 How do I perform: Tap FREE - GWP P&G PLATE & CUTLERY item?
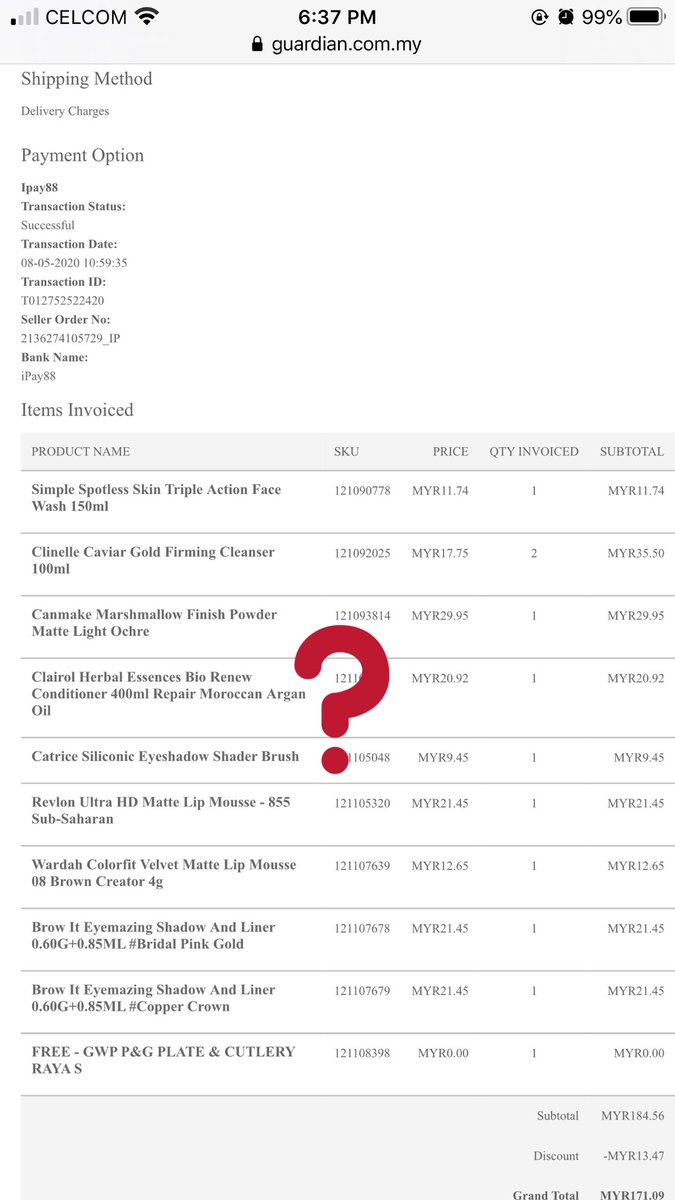tap(163, 1060)
